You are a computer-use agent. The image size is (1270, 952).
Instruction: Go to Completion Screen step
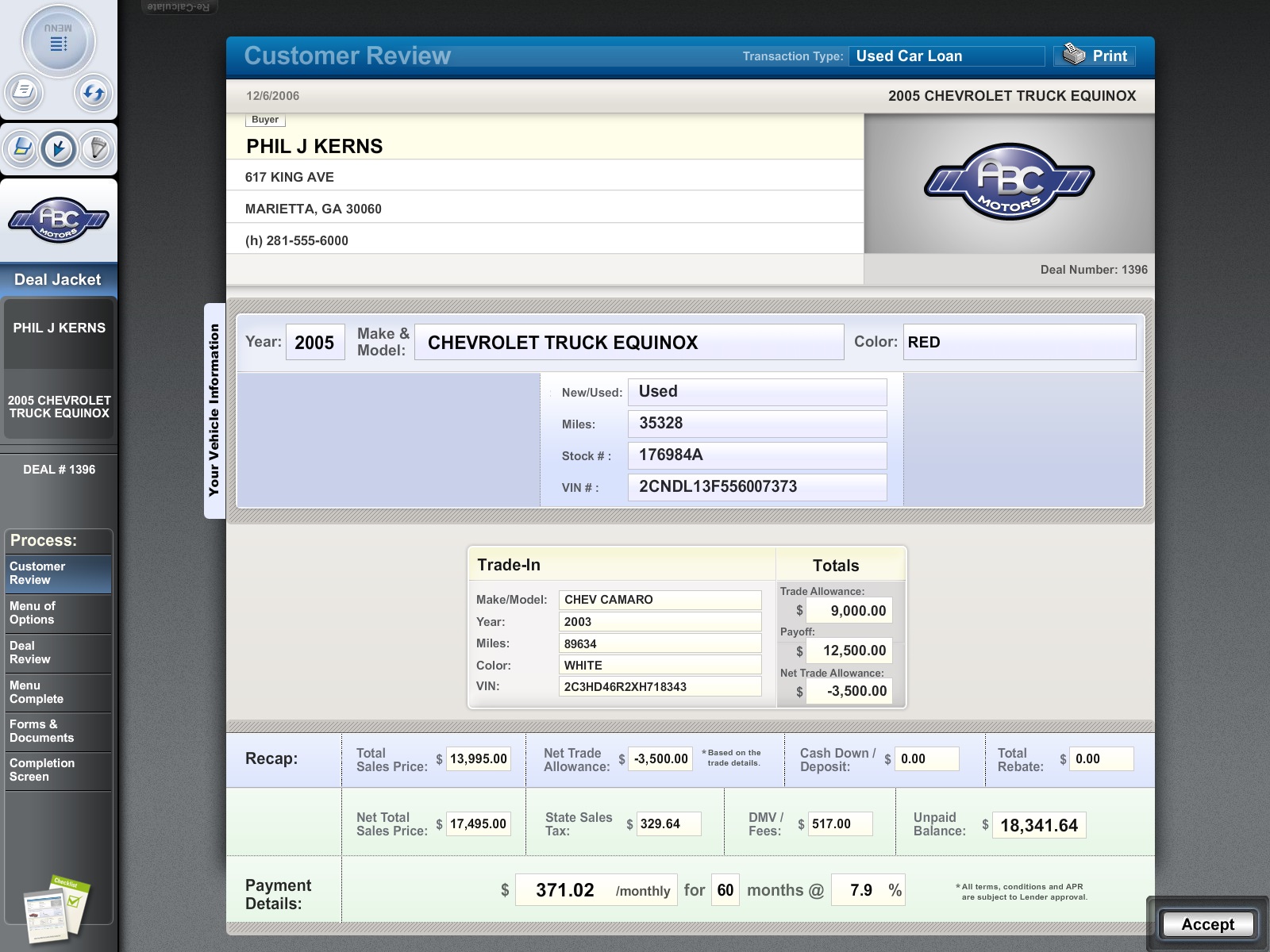[57, 770]
